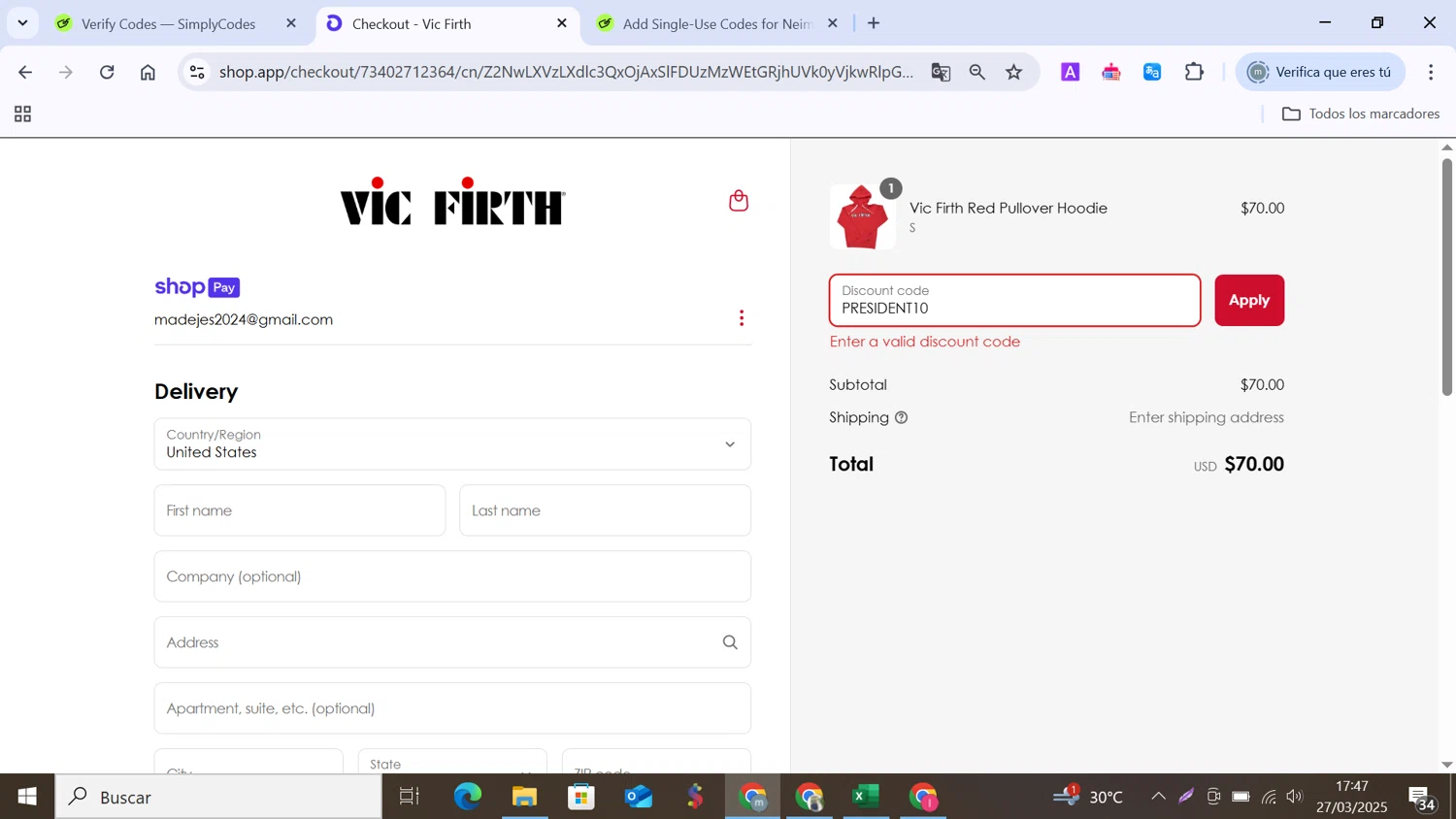Click the page vertical scrollbar
This screenshot has height=819, width=1456.
1447,277
